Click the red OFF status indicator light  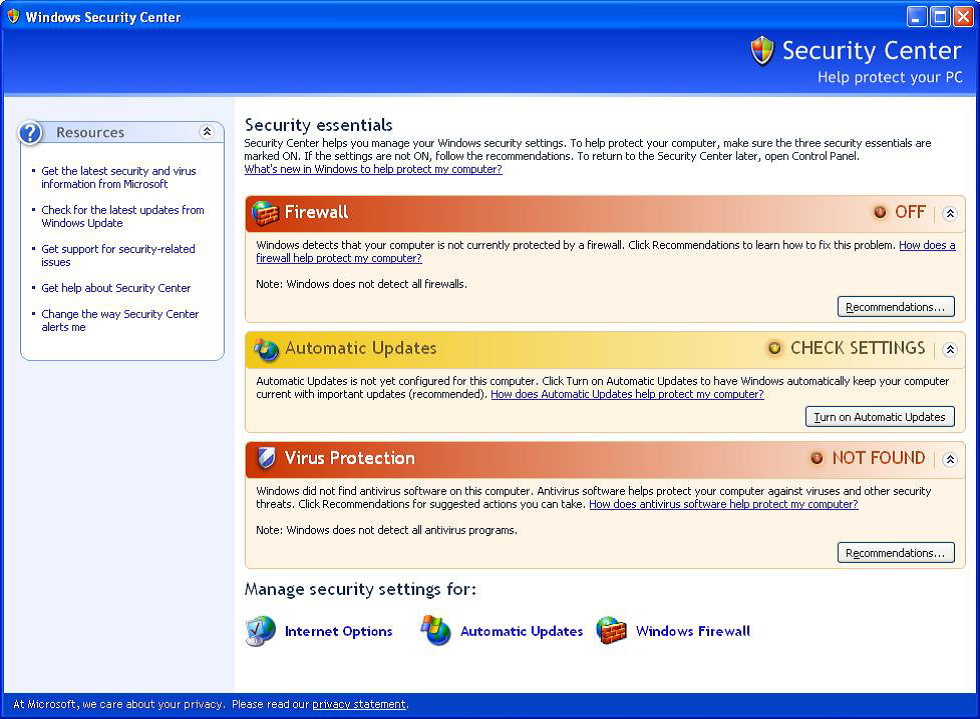pos(880,213)
